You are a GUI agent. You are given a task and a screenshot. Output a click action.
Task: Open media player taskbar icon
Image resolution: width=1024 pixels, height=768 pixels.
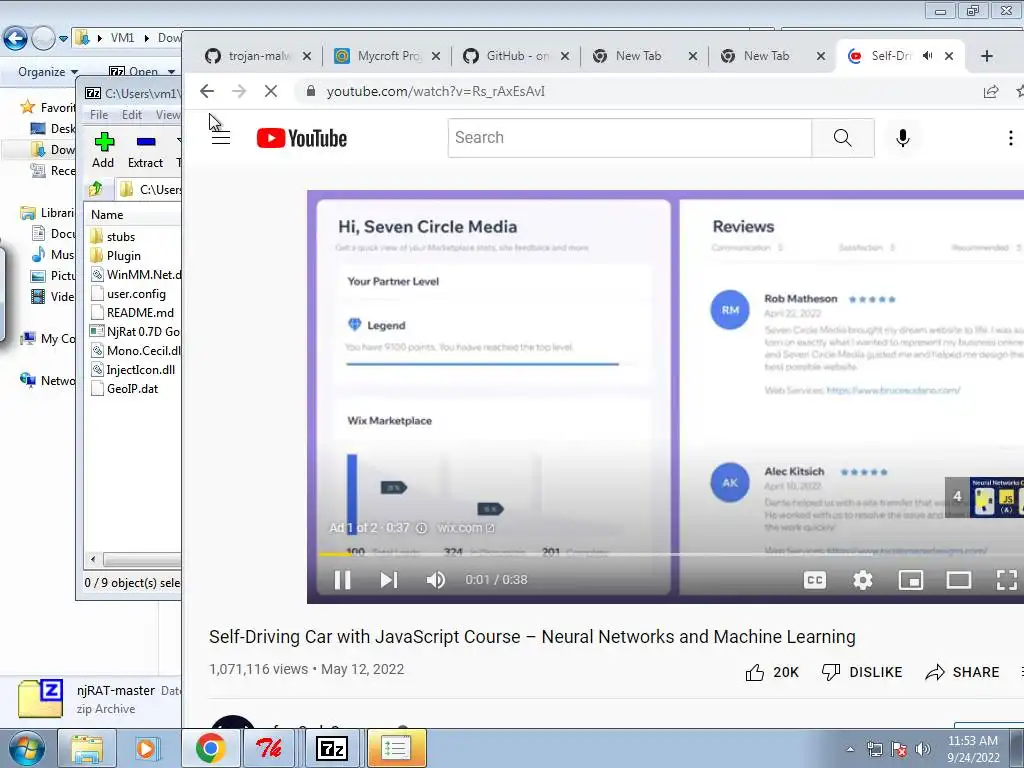(146, 748)
